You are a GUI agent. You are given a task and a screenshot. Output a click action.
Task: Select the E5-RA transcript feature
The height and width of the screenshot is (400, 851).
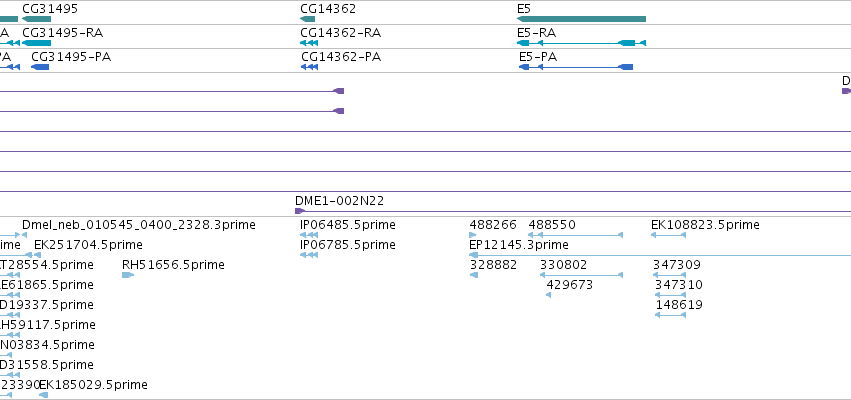coord(581,43)
